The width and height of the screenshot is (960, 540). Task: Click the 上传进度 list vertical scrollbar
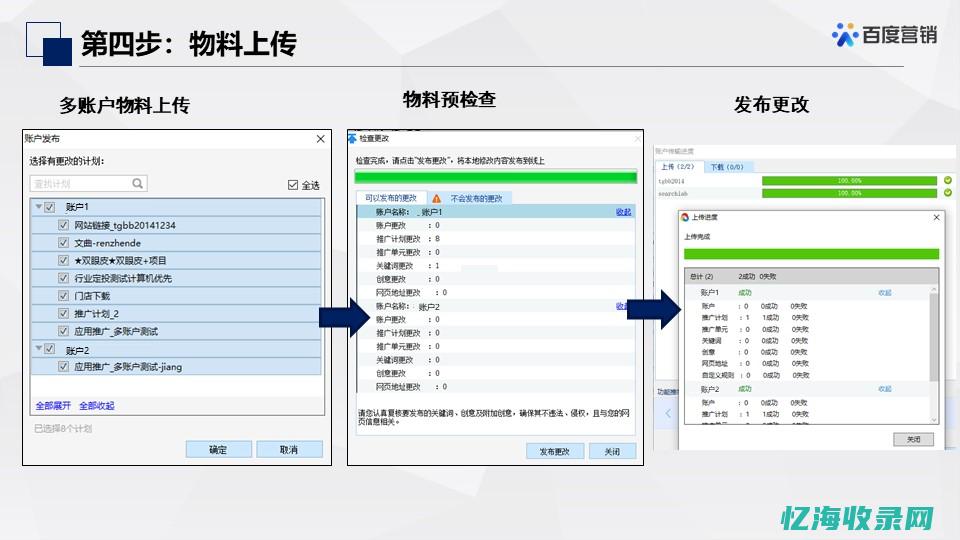(x=934, y=340)
